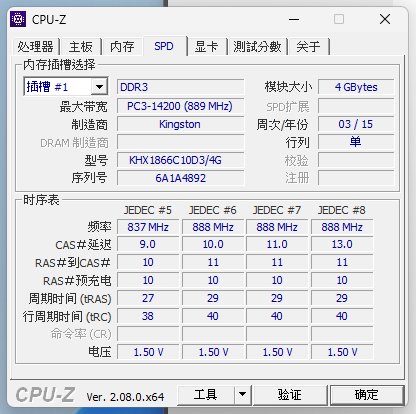Image resolution: width=416 pixels, height=414 pixels.
Task: Switch to the 主板 tab
Action: pos(81,46)
